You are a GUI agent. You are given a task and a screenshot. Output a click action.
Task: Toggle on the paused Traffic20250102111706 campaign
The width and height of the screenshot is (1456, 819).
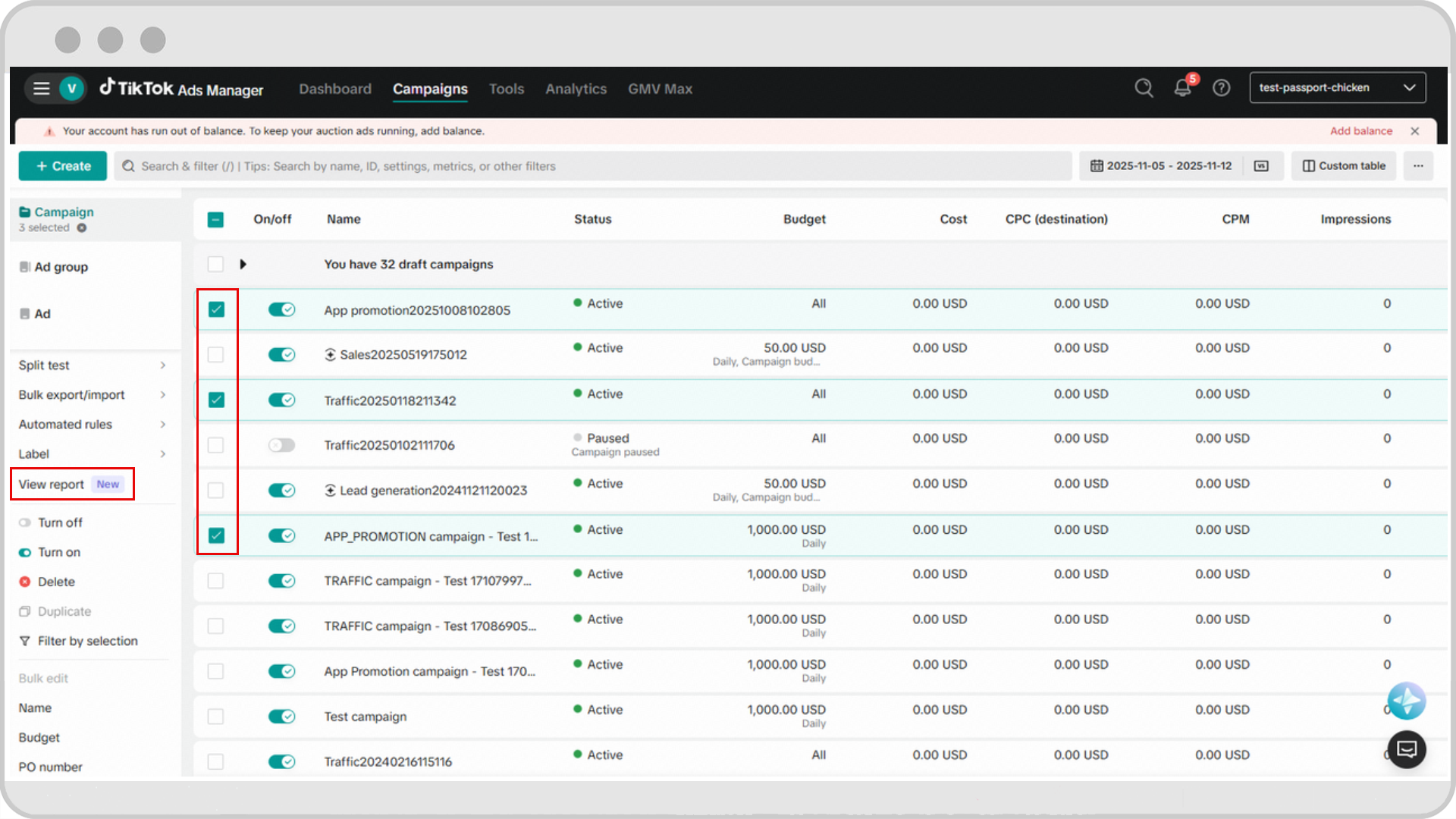coord(281,445)
